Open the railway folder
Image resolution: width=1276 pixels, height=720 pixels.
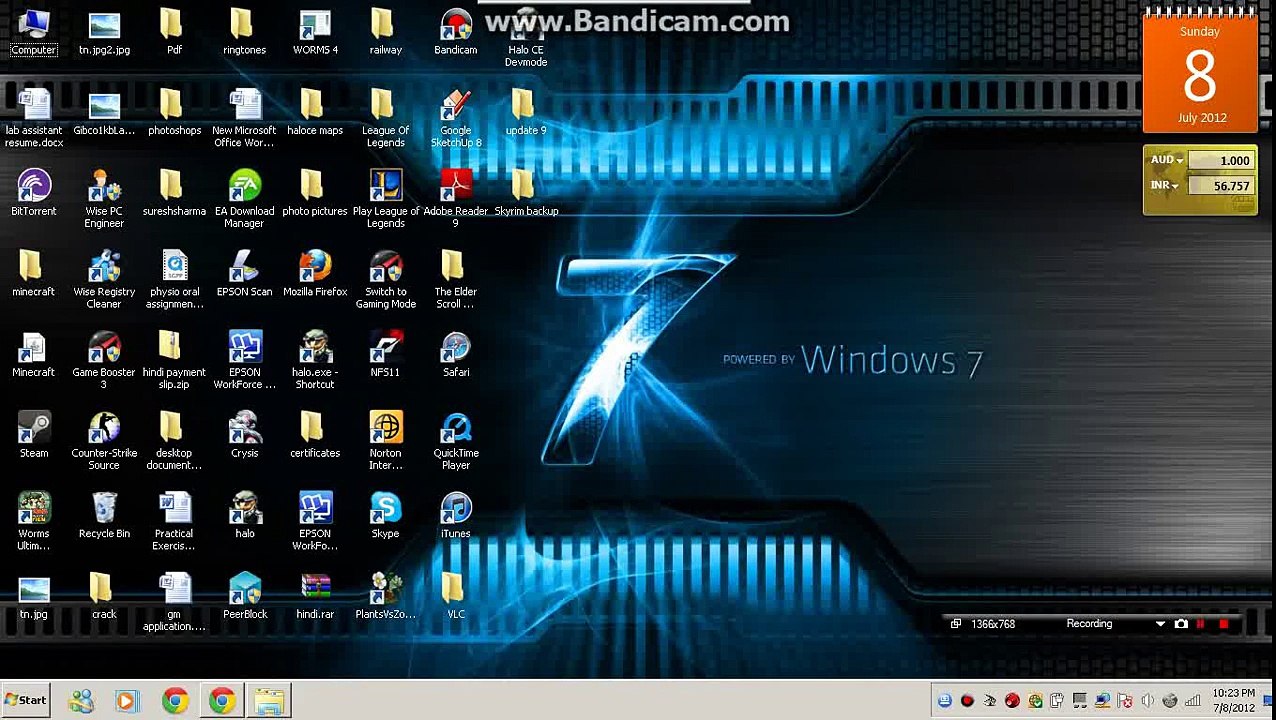(x=385, y=32)
